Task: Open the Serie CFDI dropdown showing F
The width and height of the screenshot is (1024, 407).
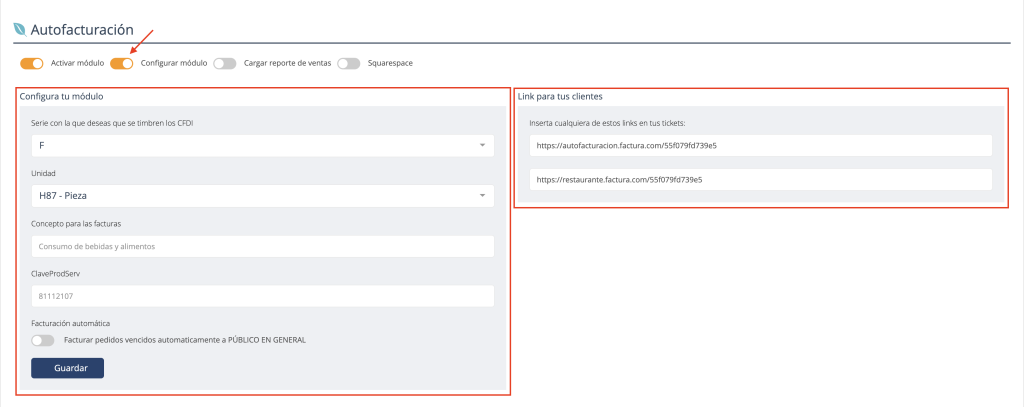Action: pyautogui.click(x=263, y=146)
